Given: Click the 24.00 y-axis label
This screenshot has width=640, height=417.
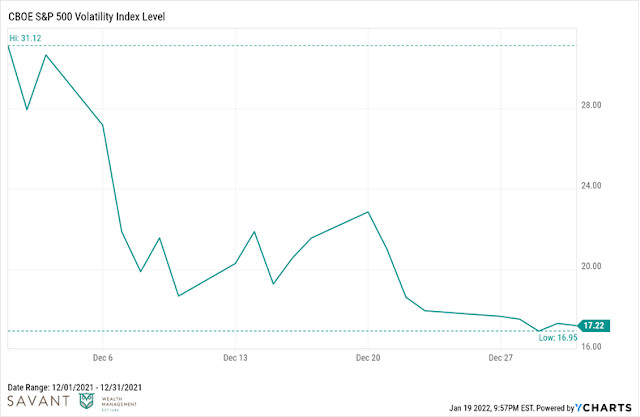Looking at the screenshot, I should click(x=591, y=186).
